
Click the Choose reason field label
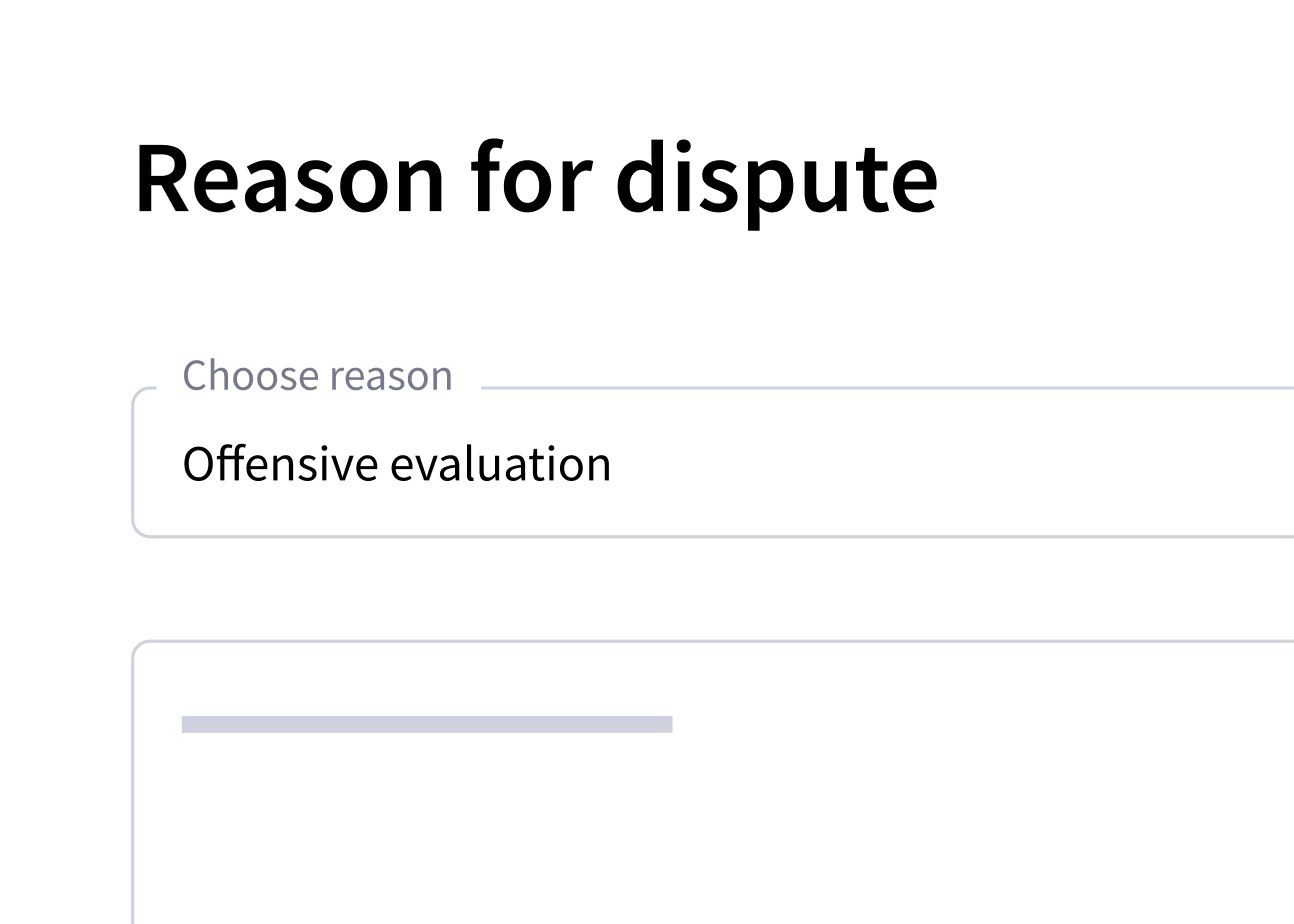pyautogui.click(x=317, y=376)
